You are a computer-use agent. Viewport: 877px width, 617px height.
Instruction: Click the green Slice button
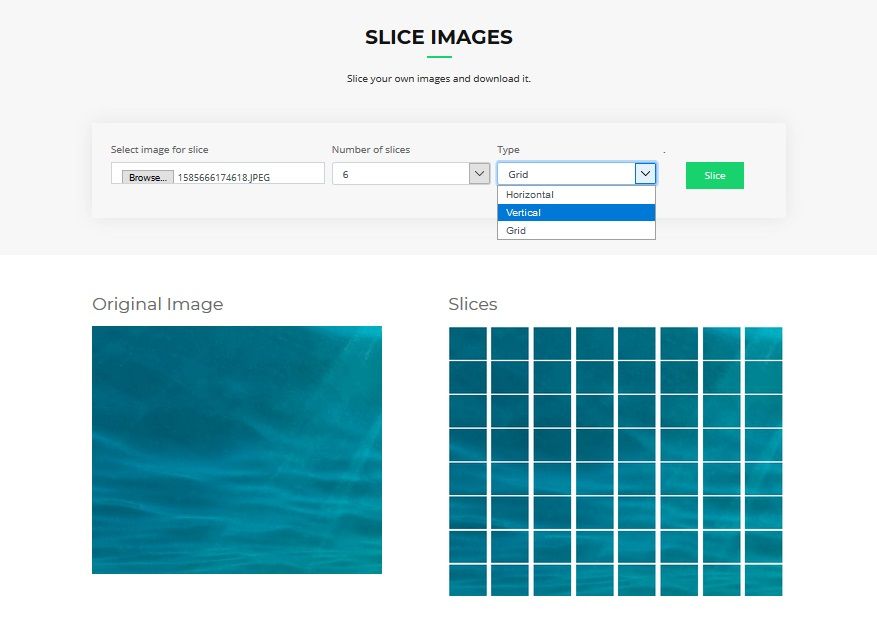pyautogui.click(x=714, y=176)
